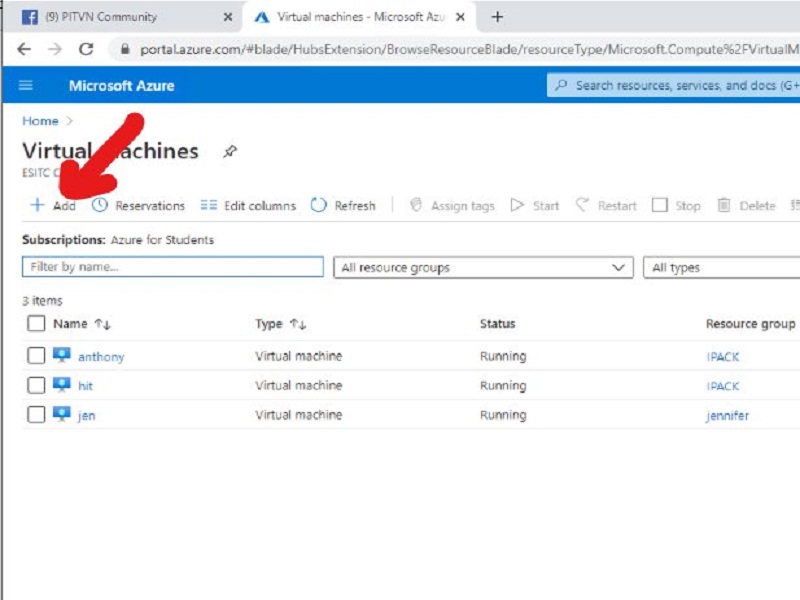800x600 pixels.
Task: Click the Stop square icon
Action: [660, 205]
